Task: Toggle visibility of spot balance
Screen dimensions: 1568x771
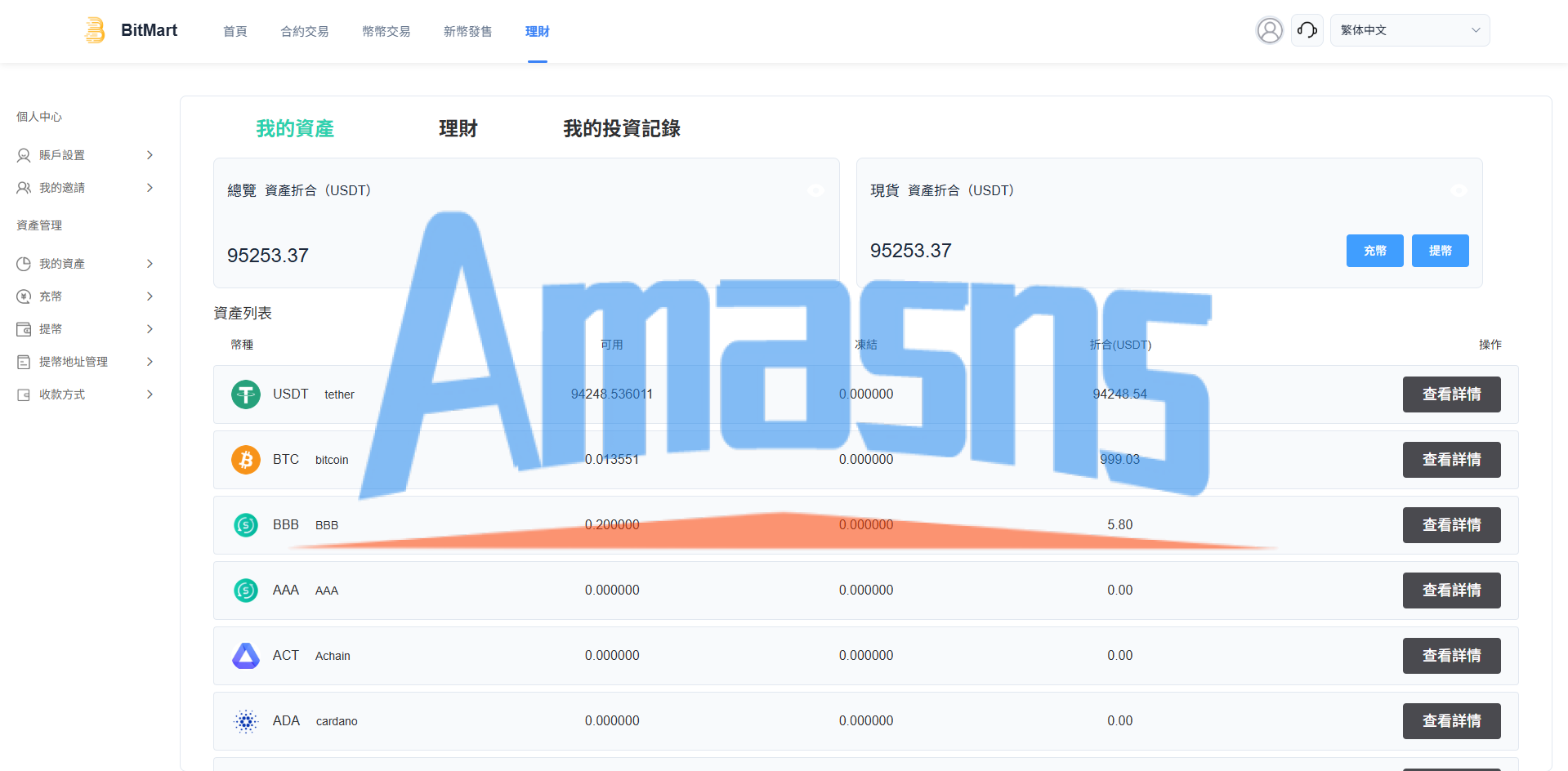Action: tap(1459, 190)
